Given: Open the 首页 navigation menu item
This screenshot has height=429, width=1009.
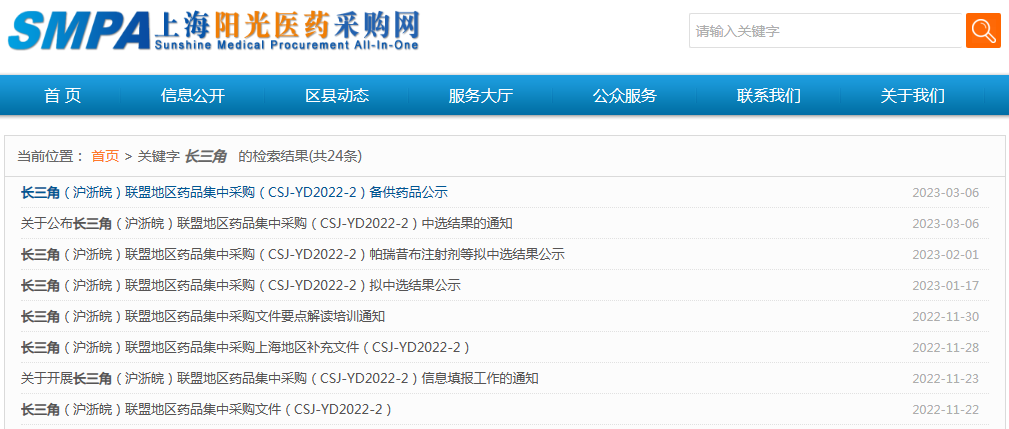Looking at the screenshot, I should point(62,96).
